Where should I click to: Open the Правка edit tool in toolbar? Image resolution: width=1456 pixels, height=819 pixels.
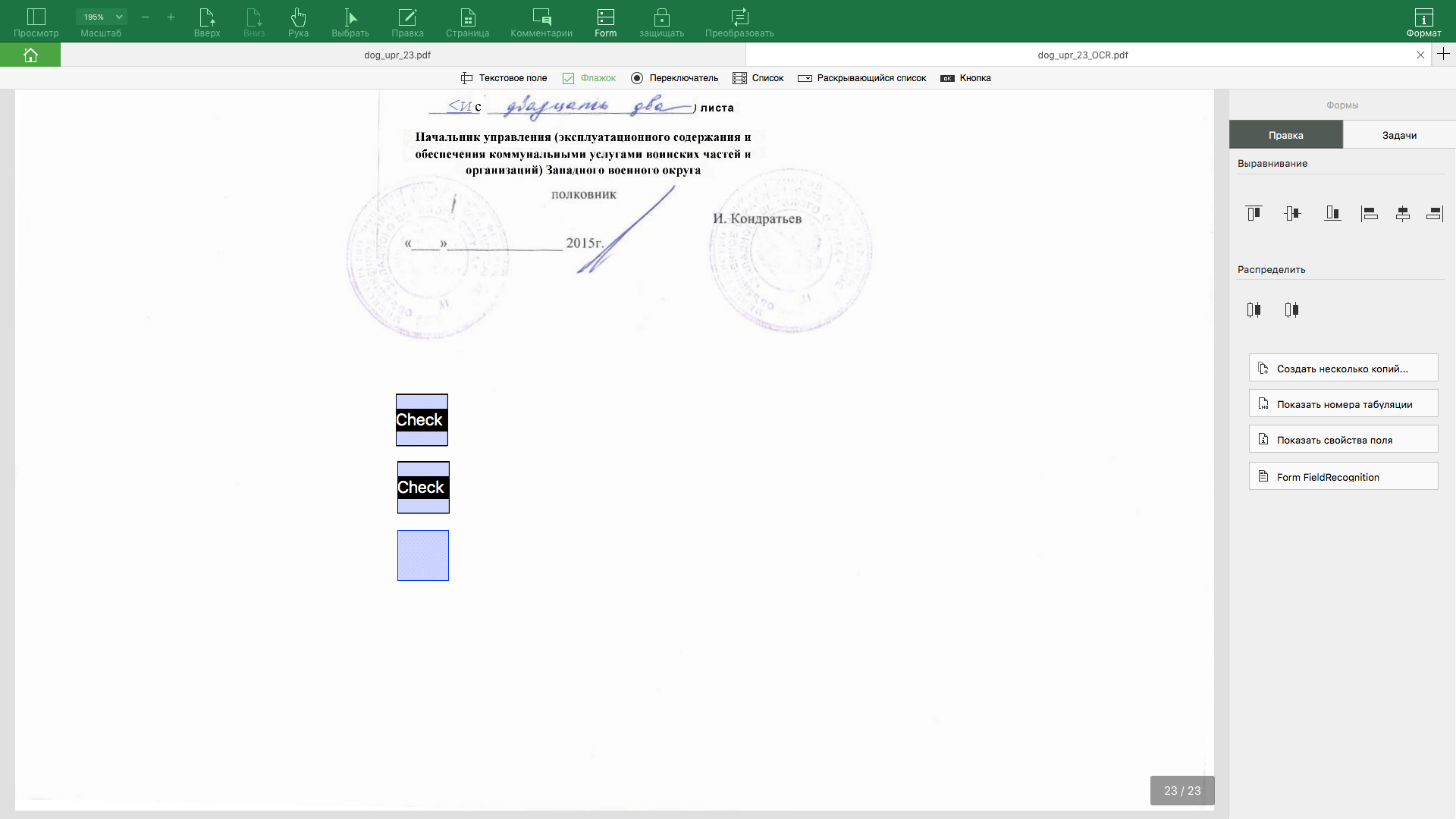(x=407, y=22)
